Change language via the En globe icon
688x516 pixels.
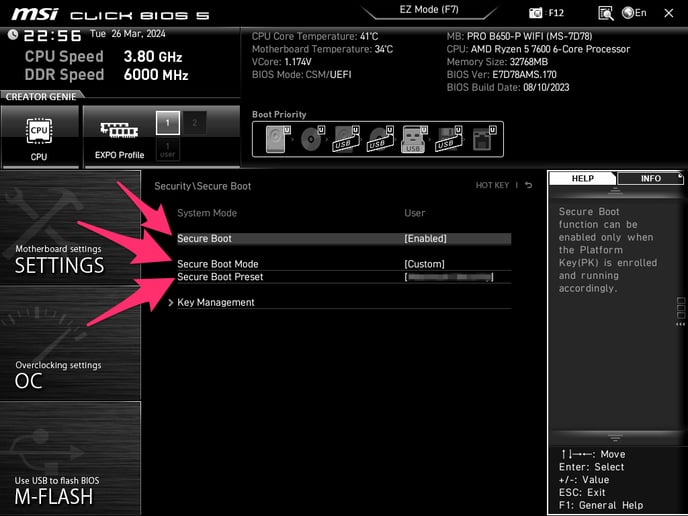pos(634,13)
